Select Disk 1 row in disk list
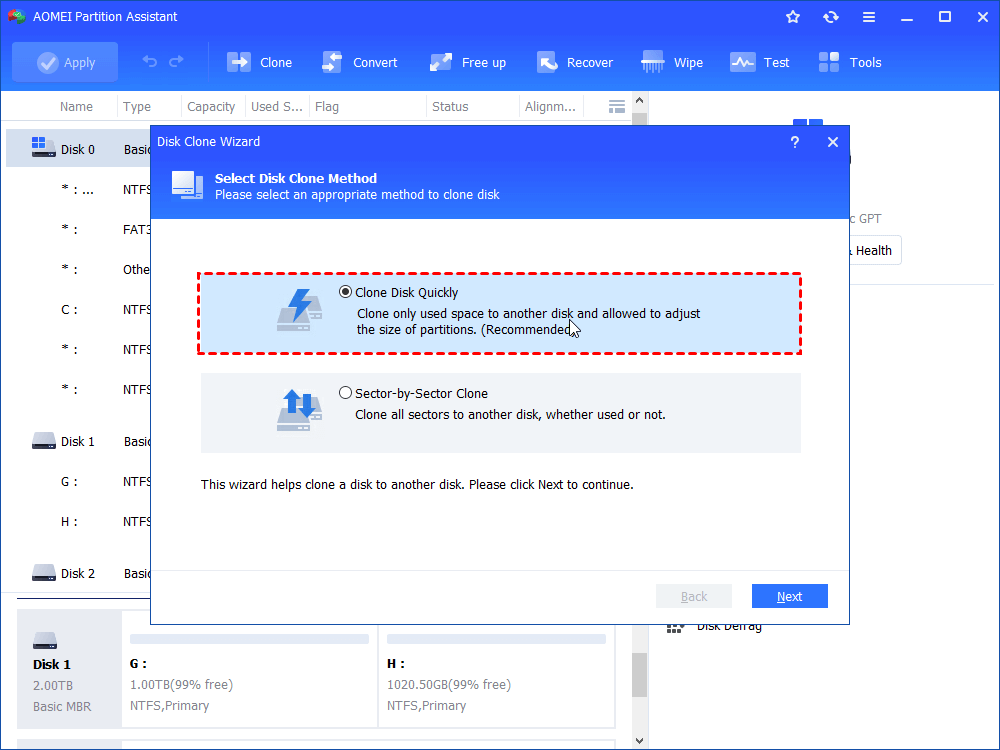This screenshot has width=1000, height=750. pos(78,441)
